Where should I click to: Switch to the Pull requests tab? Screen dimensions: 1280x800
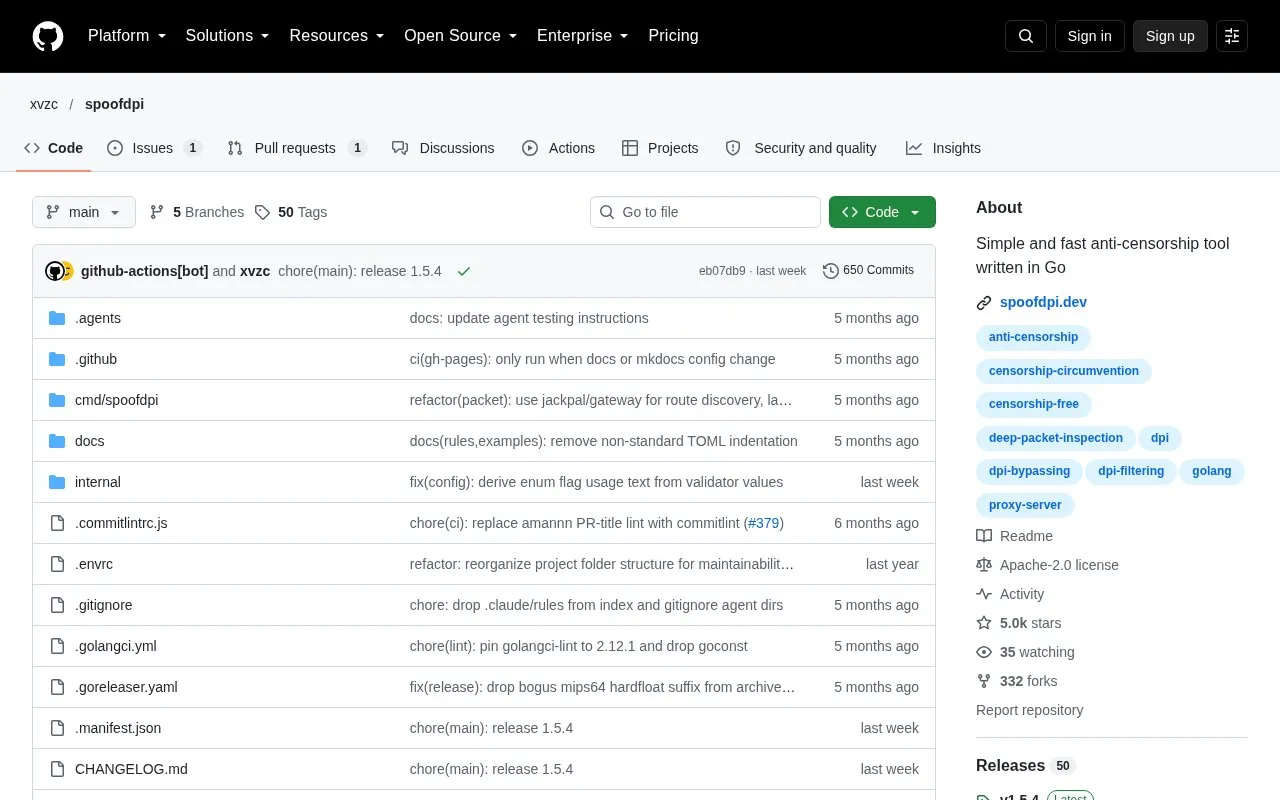(x=296, y=148)
